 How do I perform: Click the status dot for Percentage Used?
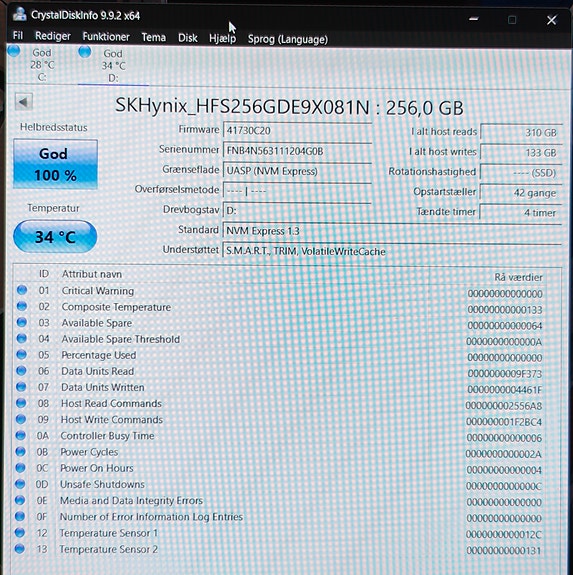[x=22, y=354]
